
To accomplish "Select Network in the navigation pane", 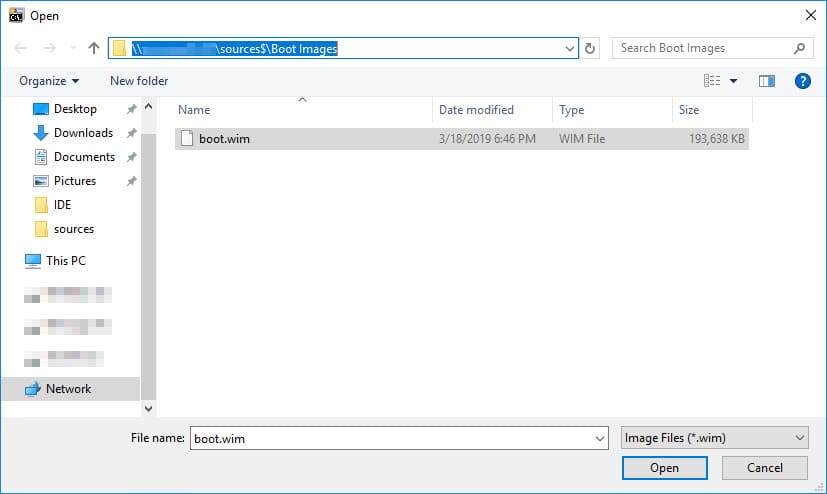I will click(x=68, y=389).
